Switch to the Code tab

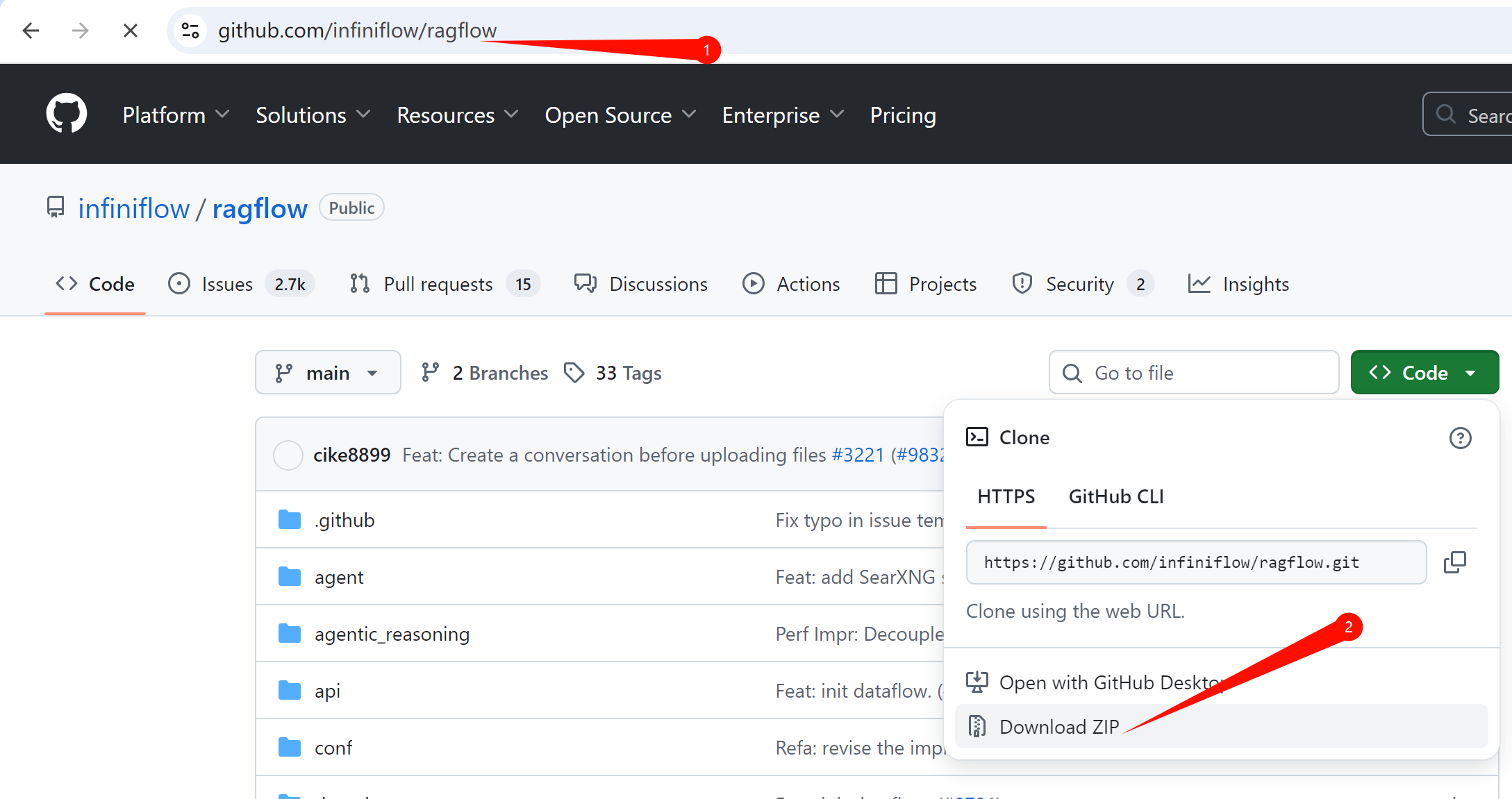pyautogui.click(x=95, y=284)
